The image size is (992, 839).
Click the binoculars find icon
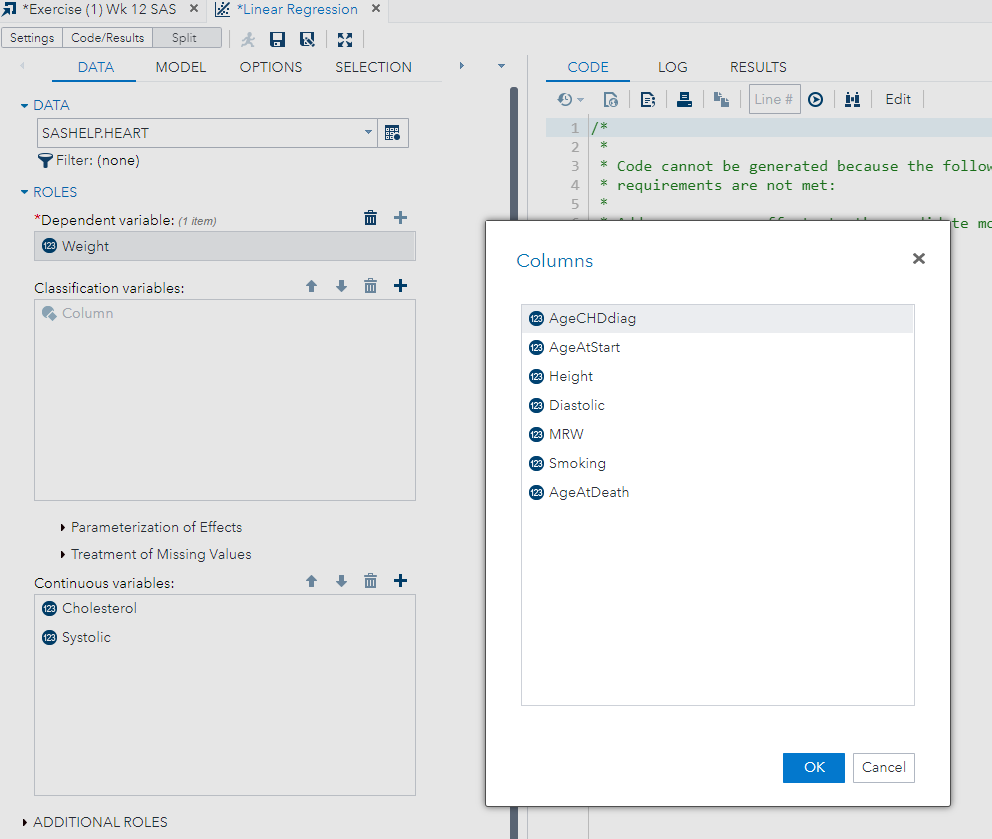(x=852, y=99)
